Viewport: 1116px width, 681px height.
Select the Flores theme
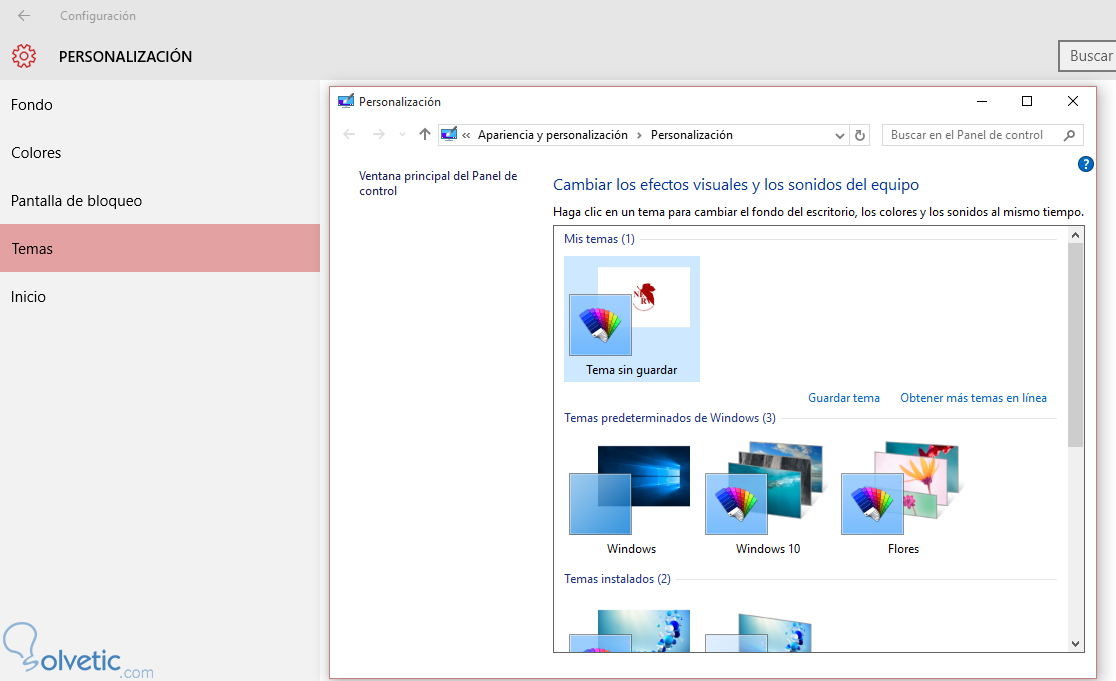pos(902,498)
